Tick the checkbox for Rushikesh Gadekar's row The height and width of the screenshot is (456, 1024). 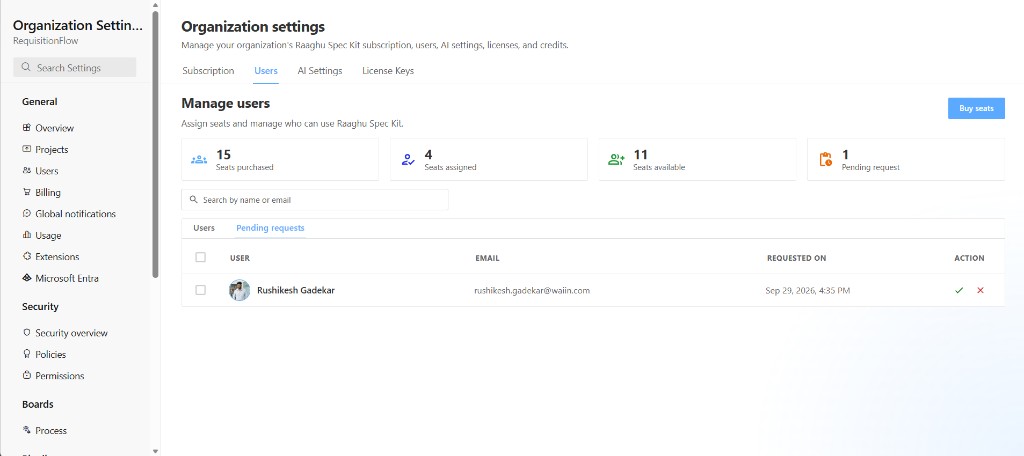[200, 290]
